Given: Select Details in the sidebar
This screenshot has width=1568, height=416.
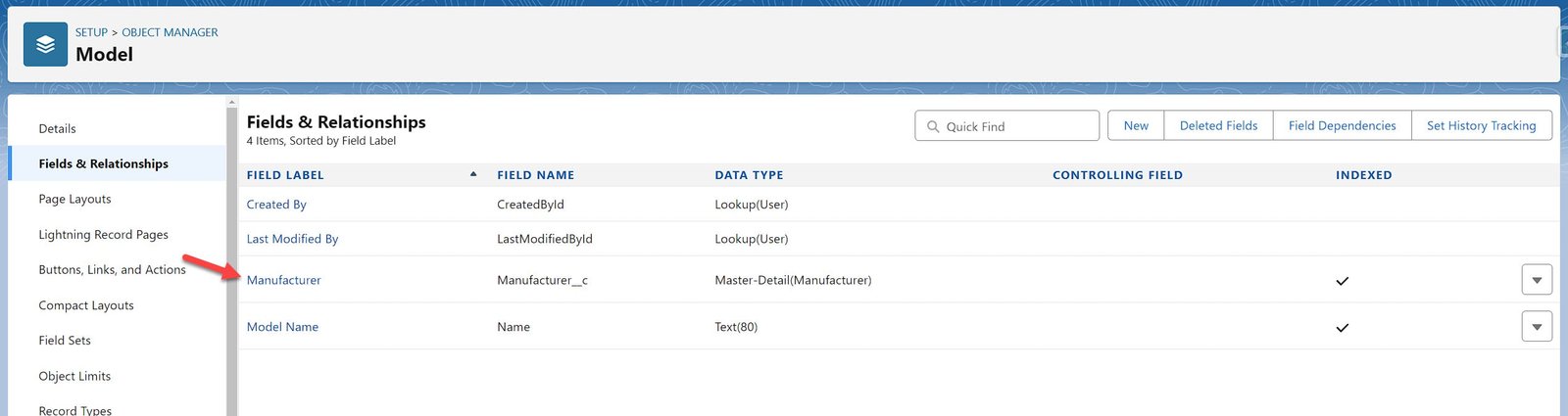Looking at the screenshot, I should 57,128.
